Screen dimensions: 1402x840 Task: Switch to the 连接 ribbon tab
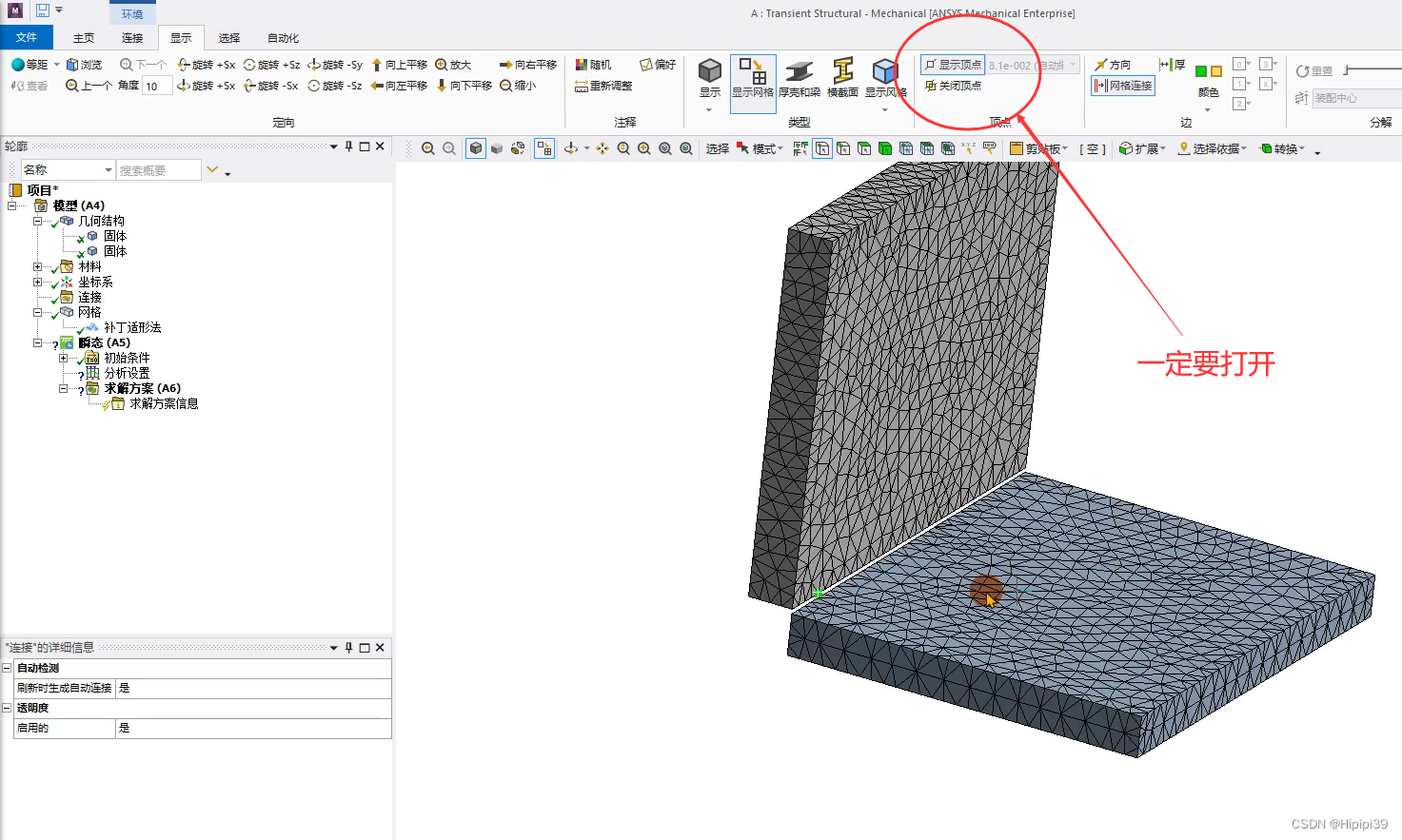tap(132, 38)
